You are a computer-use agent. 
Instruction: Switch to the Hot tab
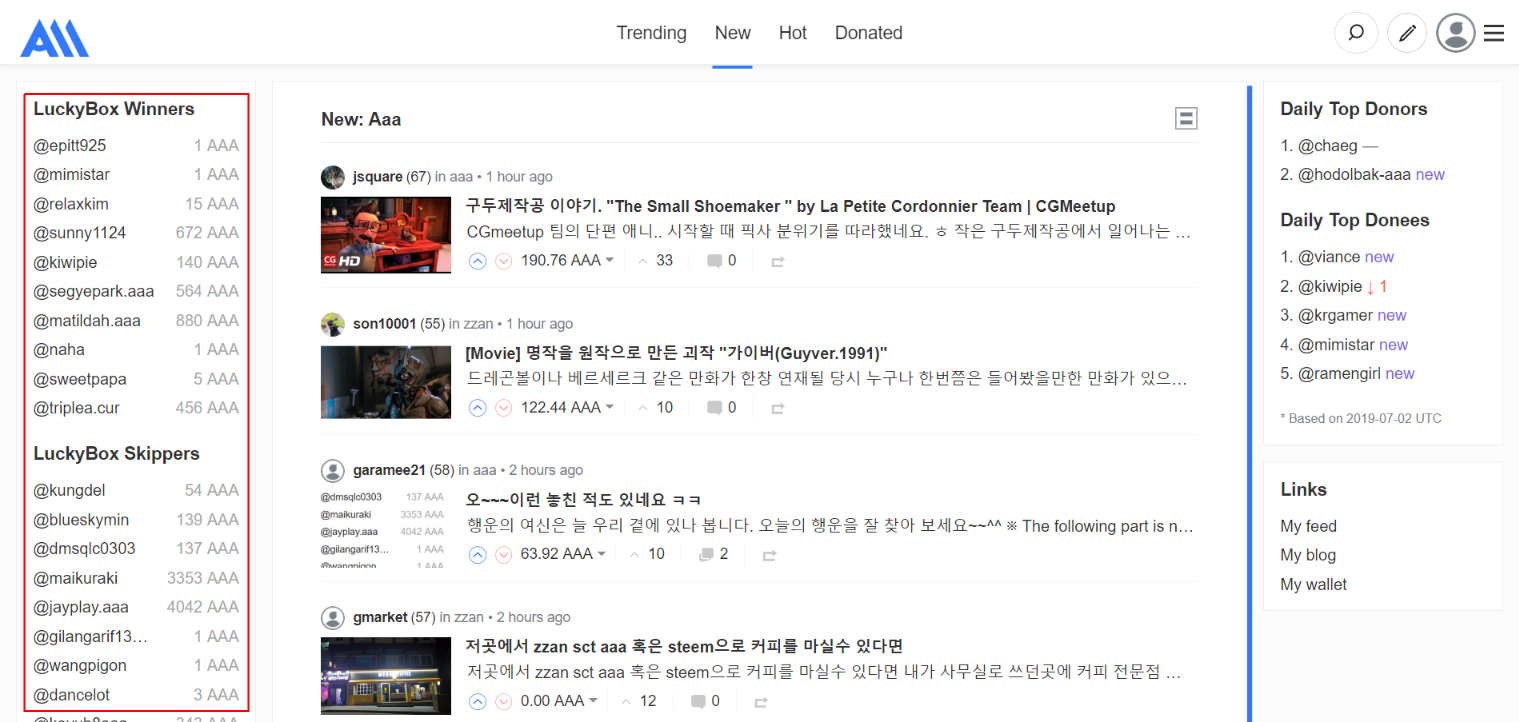click(x=792, y=33)
